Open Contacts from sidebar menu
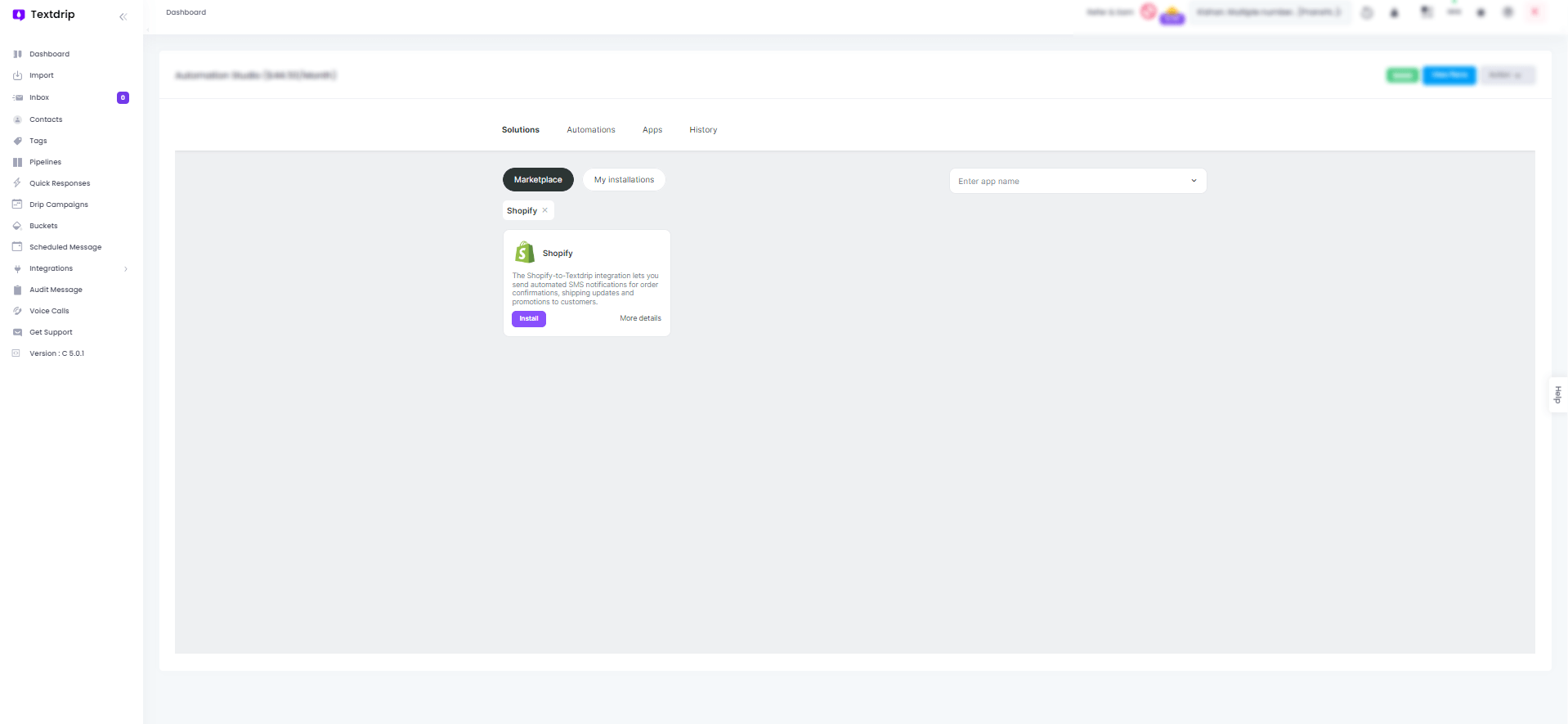This screenshot has height=724, width=1568. click(46, 119)
